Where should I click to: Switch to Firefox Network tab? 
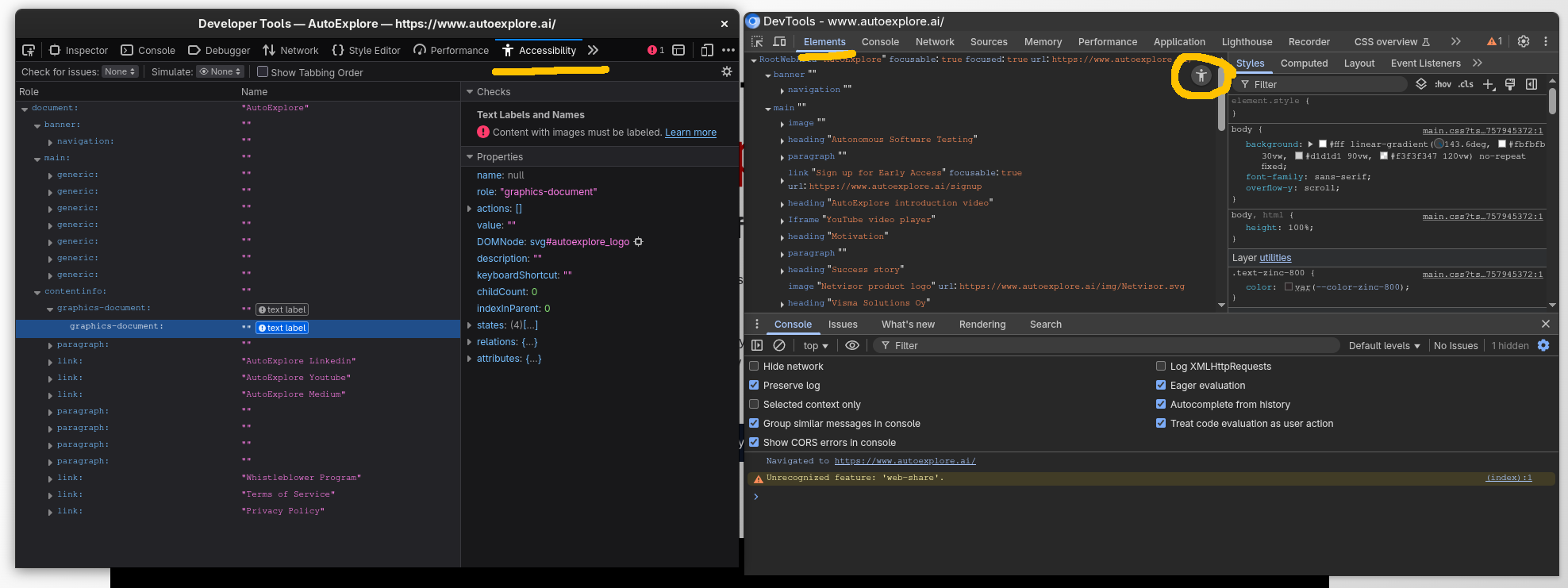tap(290, 50)
